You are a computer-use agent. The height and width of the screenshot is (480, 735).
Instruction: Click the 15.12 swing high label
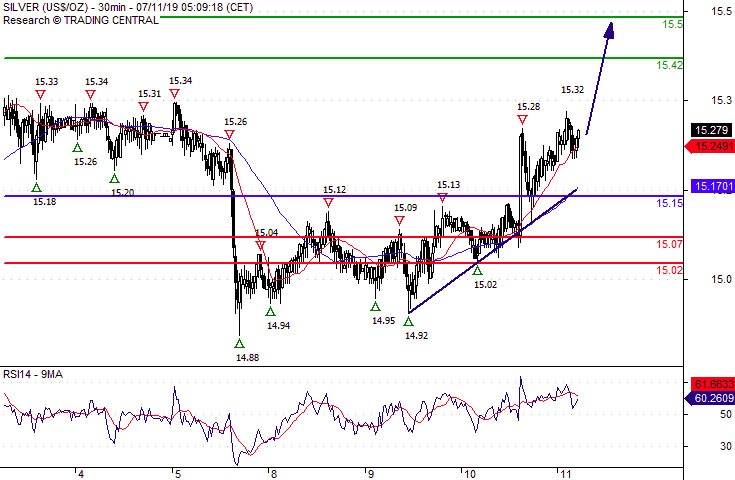point(334,190)
